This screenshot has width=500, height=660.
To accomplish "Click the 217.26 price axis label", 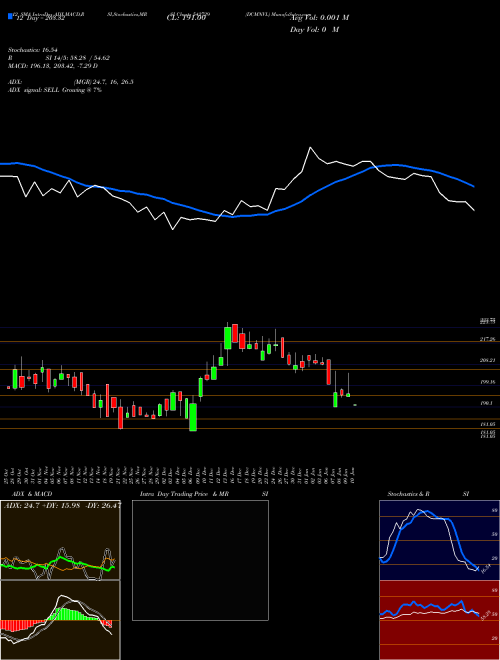I will [x=487, y=339].
